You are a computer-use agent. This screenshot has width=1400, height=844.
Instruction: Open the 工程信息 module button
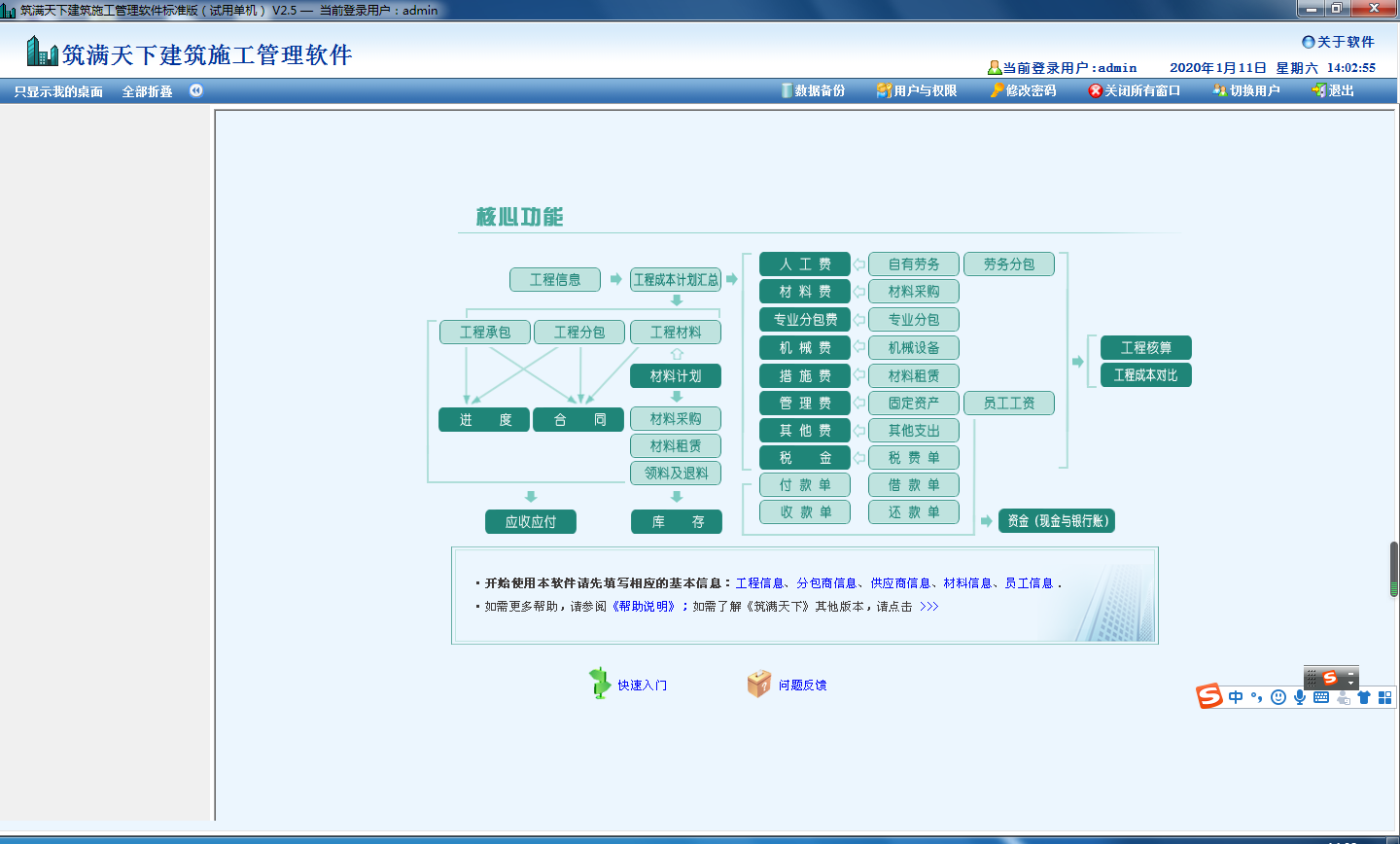555,280
